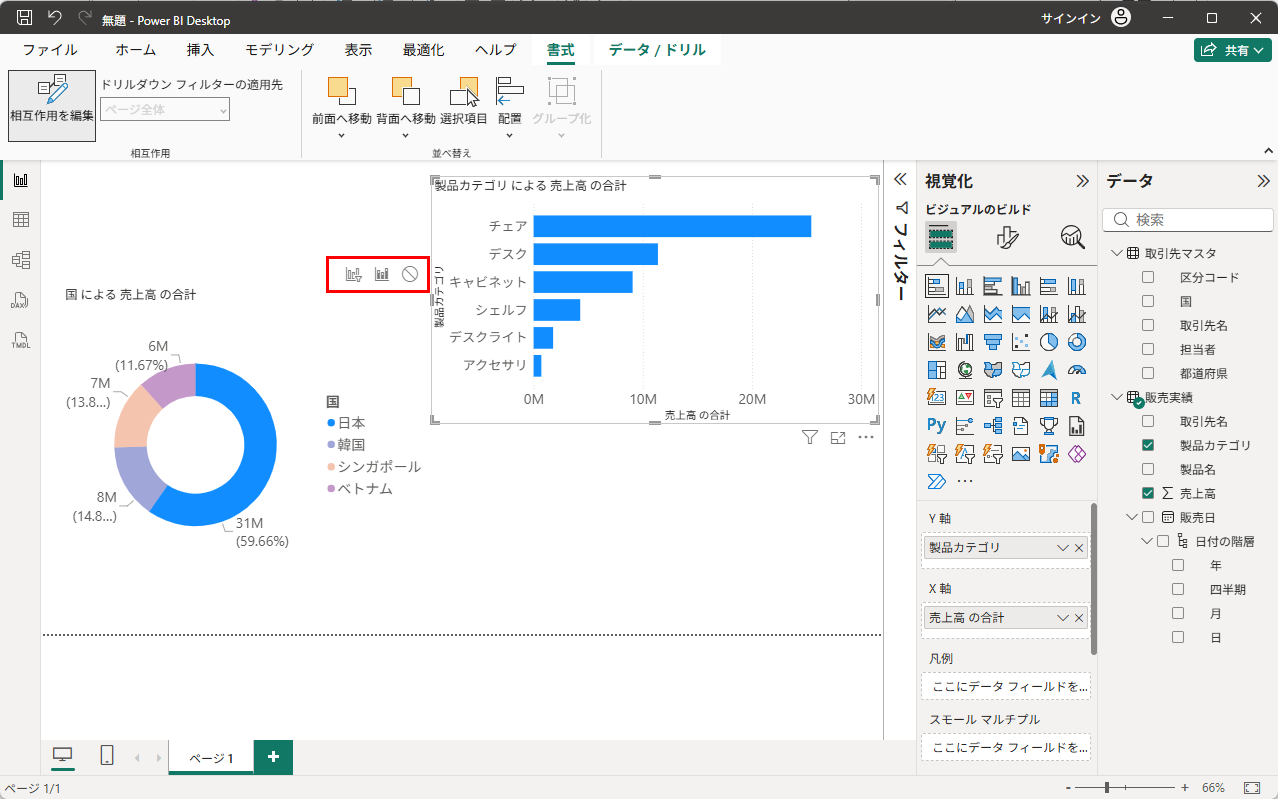Insert the slicer visual

coord(993,398)
